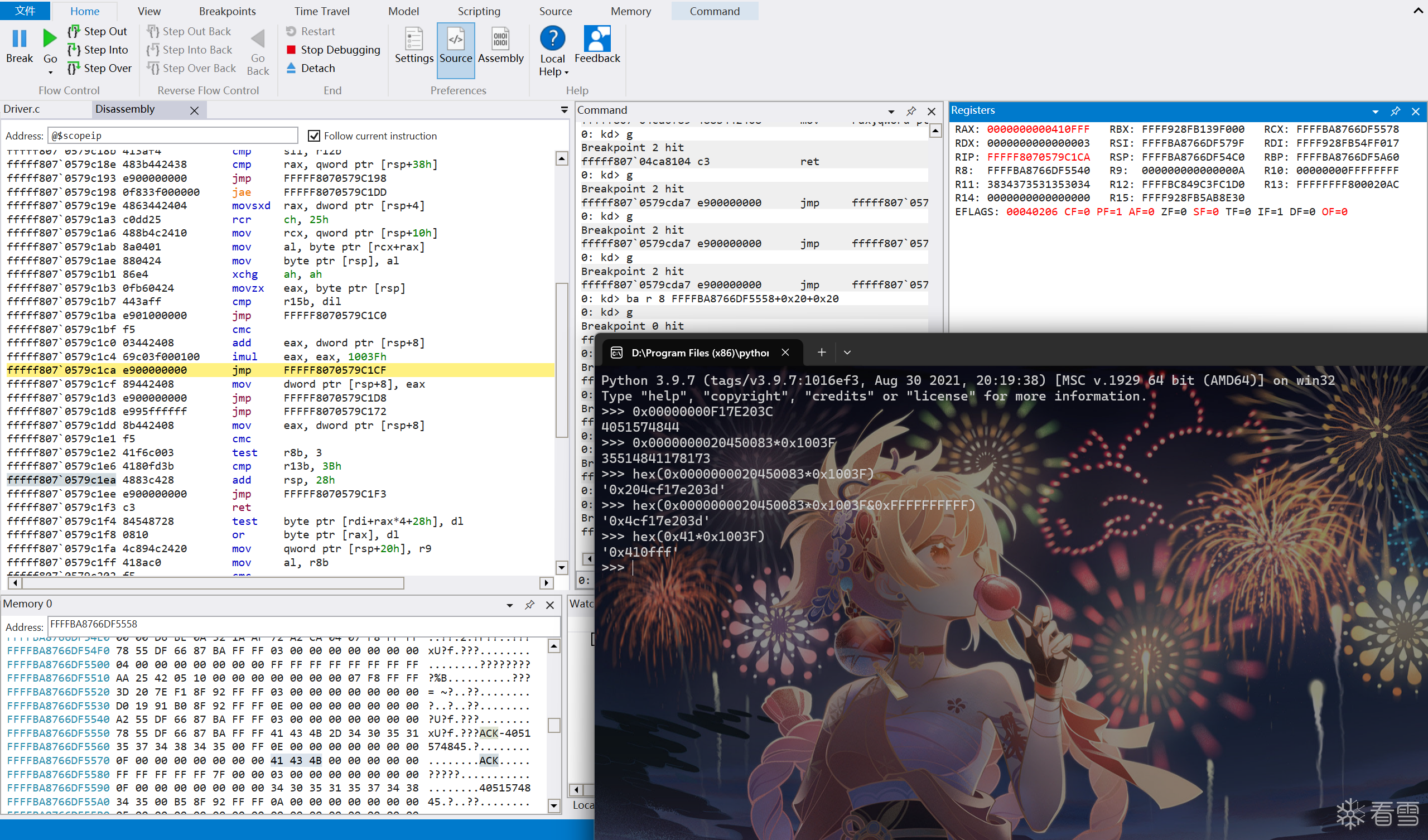The image size is (1428, 840).
Task: Close the Disassembly tab
Action: (194, 110)
